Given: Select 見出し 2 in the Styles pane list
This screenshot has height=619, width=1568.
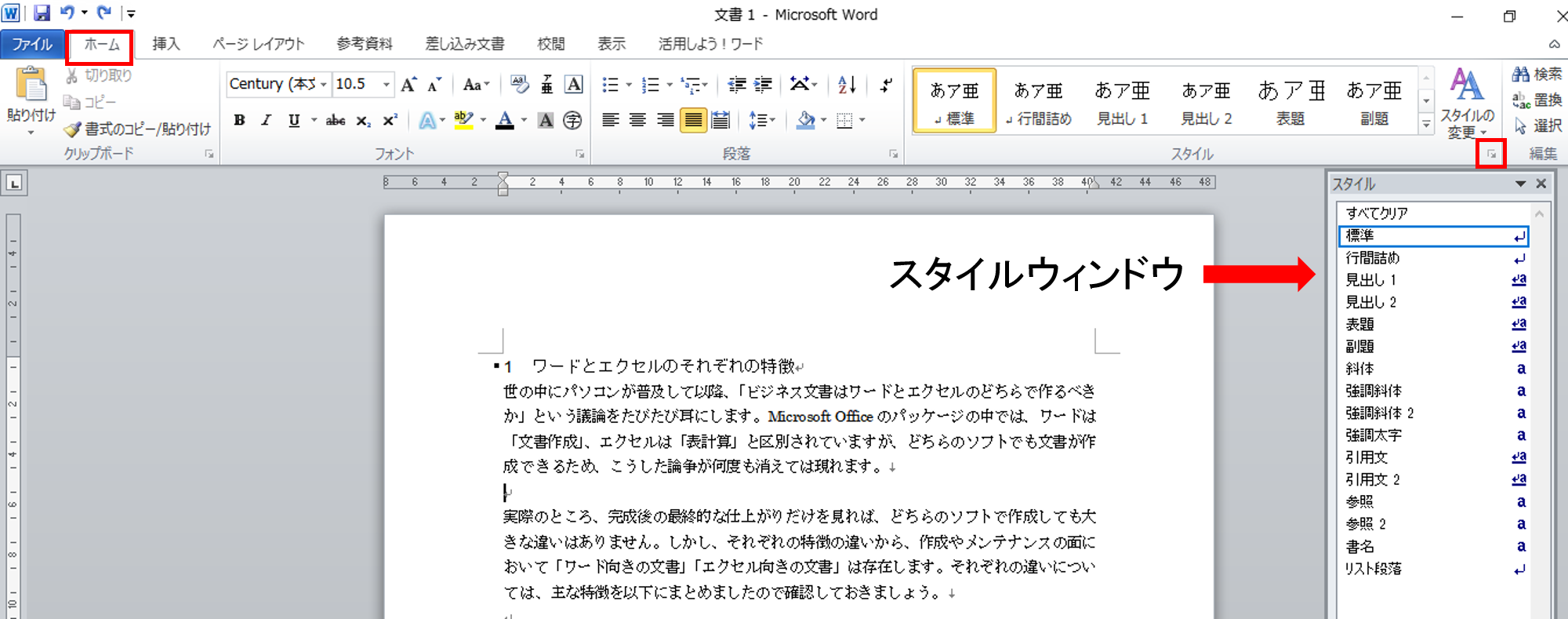Looking at the screenshot, I should coord(1434,302).
